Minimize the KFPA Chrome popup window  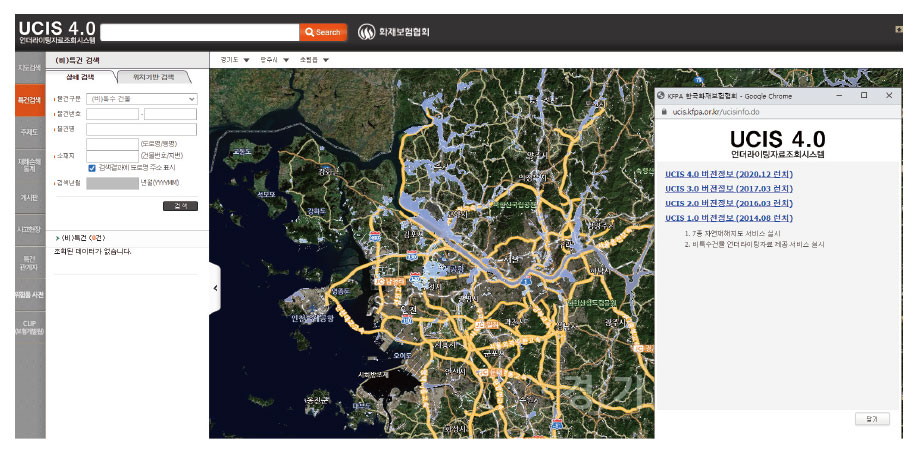840,95
